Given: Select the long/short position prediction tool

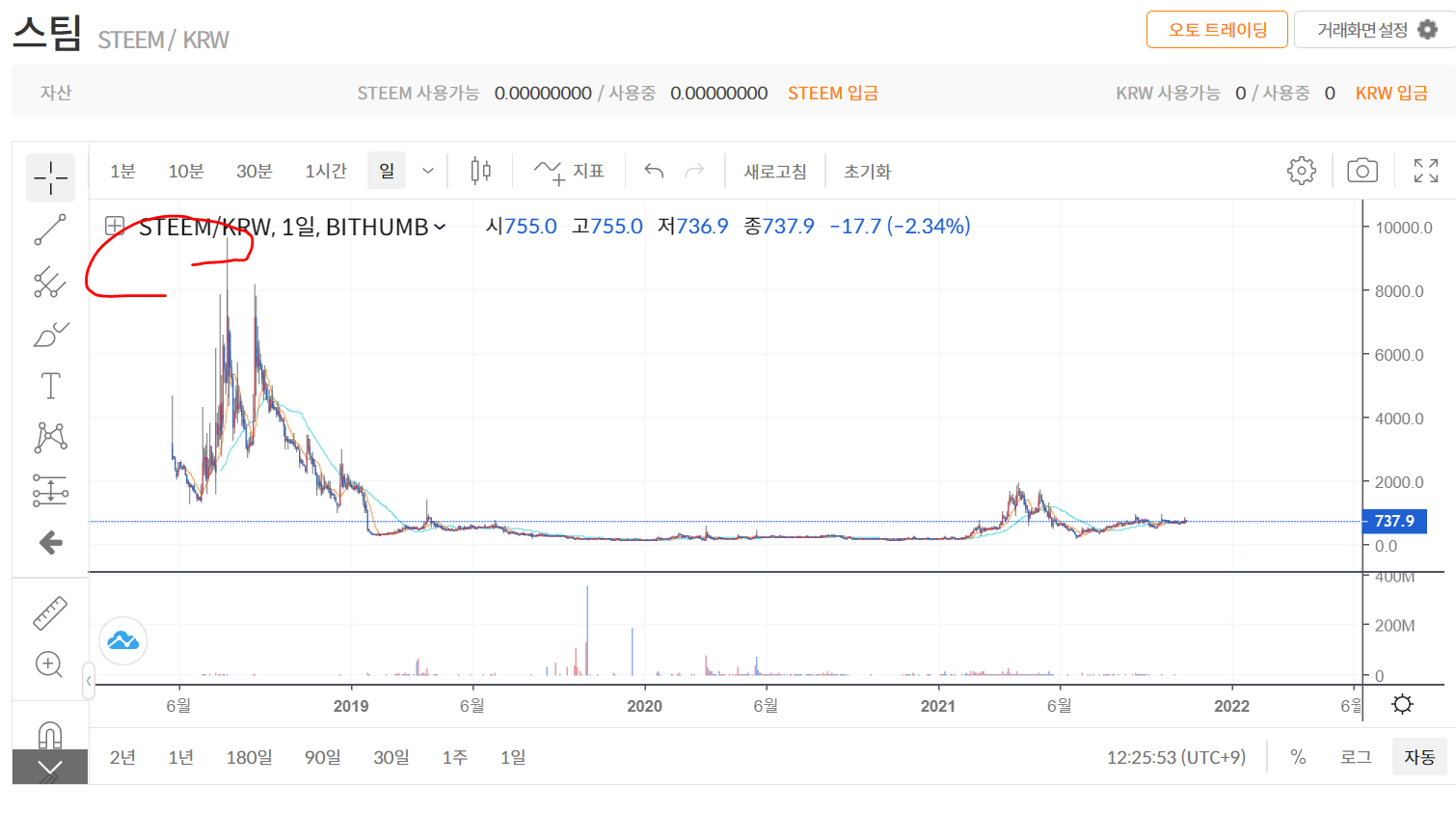Looking at the screenshot, I should (x=50, y=490).
